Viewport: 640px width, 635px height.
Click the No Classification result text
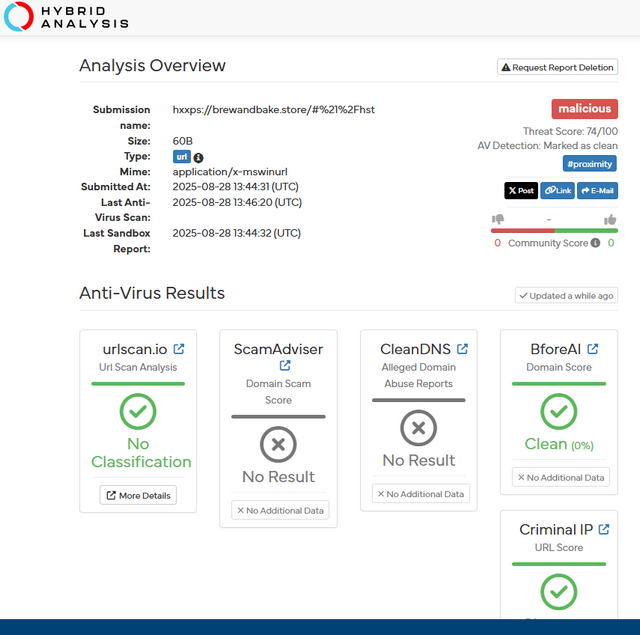point(141,453)
